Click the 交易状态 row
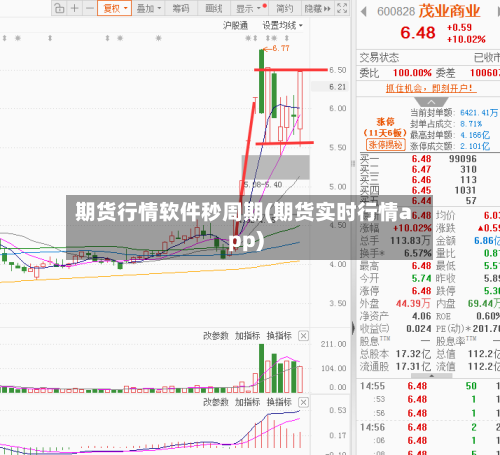500x455 pixels. tap(429, 58)
